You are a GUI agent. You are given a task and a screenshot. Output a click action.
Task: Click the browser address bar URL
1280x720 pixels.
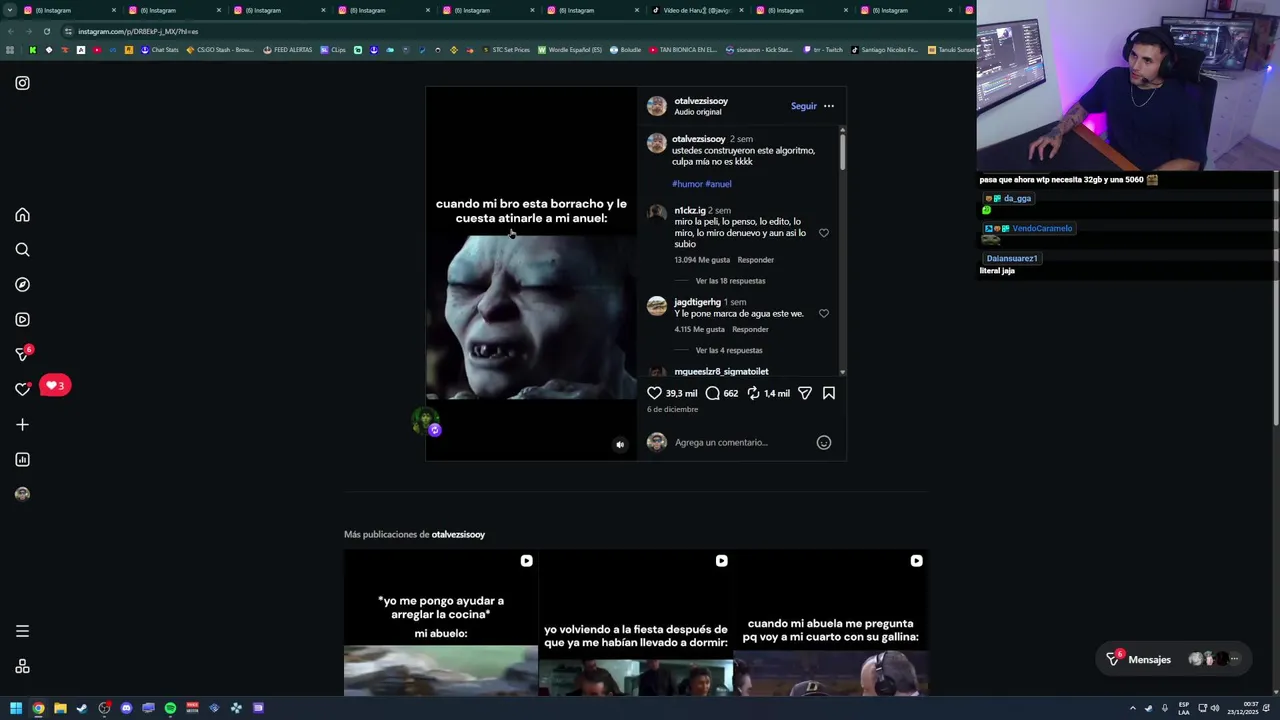138,31
